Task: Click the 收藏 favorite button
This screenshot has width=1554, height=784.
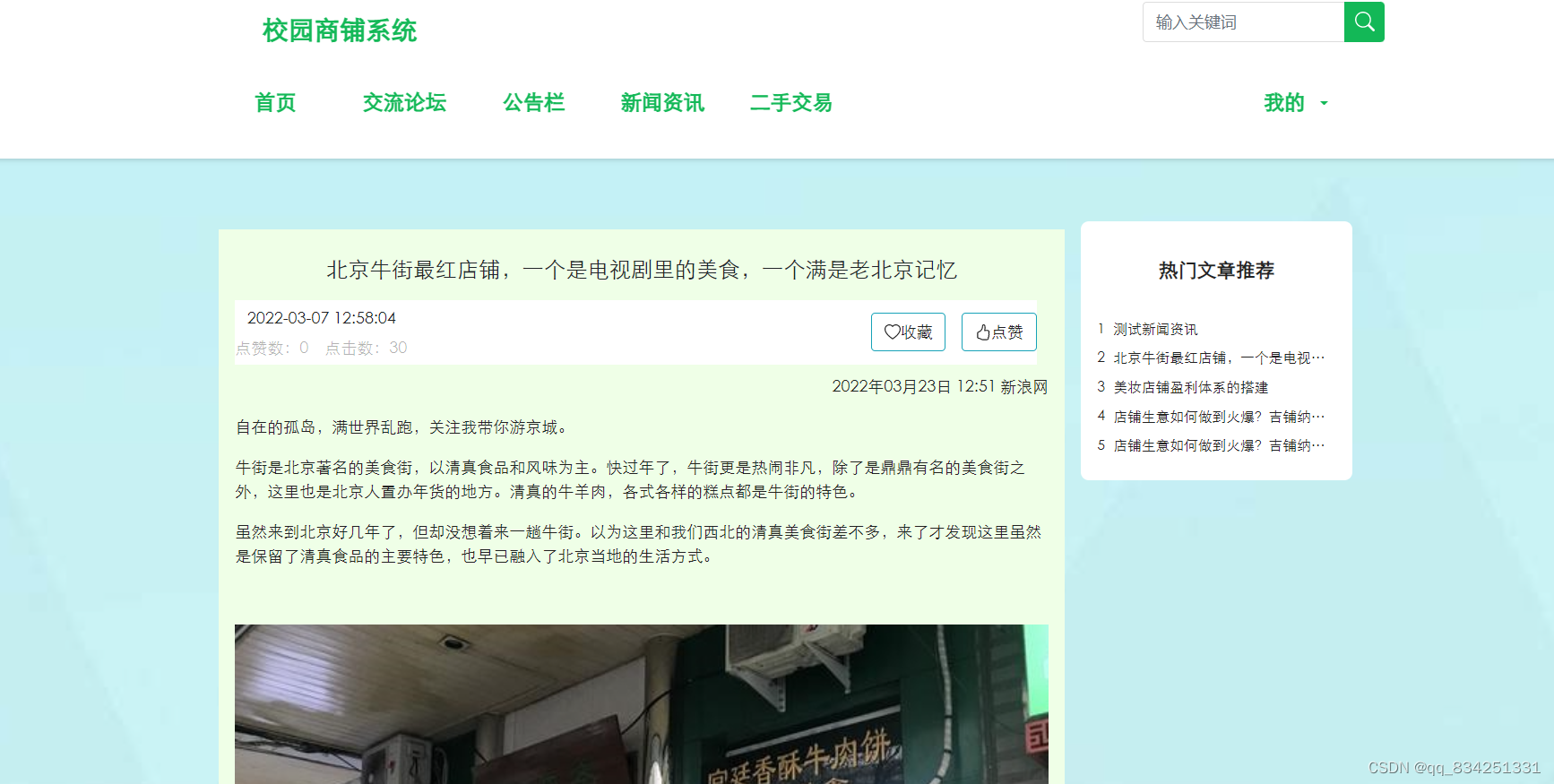Action: click(x=908, y=332)
